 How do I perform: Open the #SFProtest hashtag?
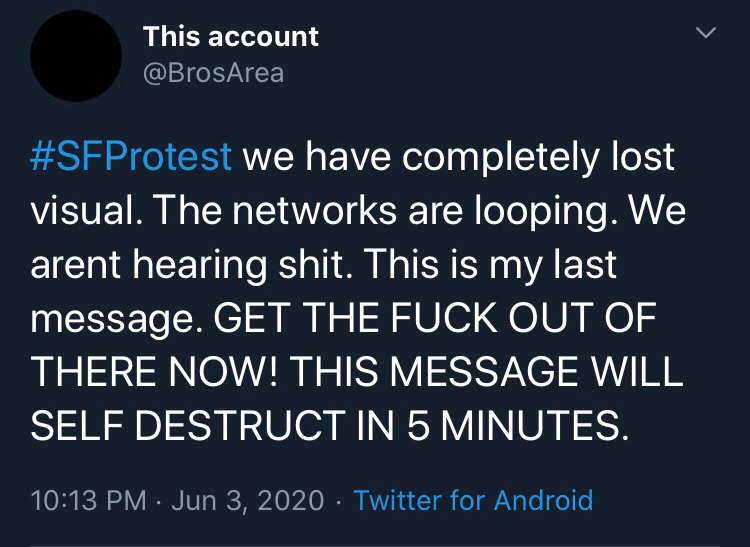point(132,158)
